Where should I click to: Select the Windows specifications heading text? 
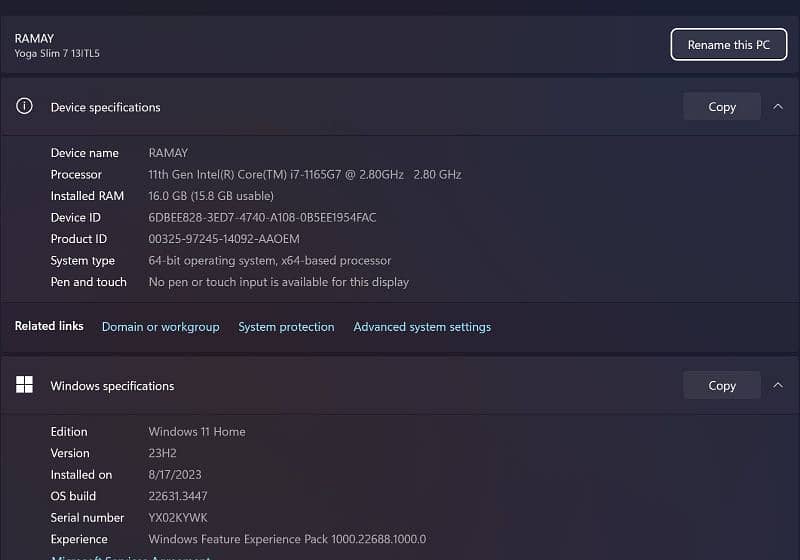[112, 386]
